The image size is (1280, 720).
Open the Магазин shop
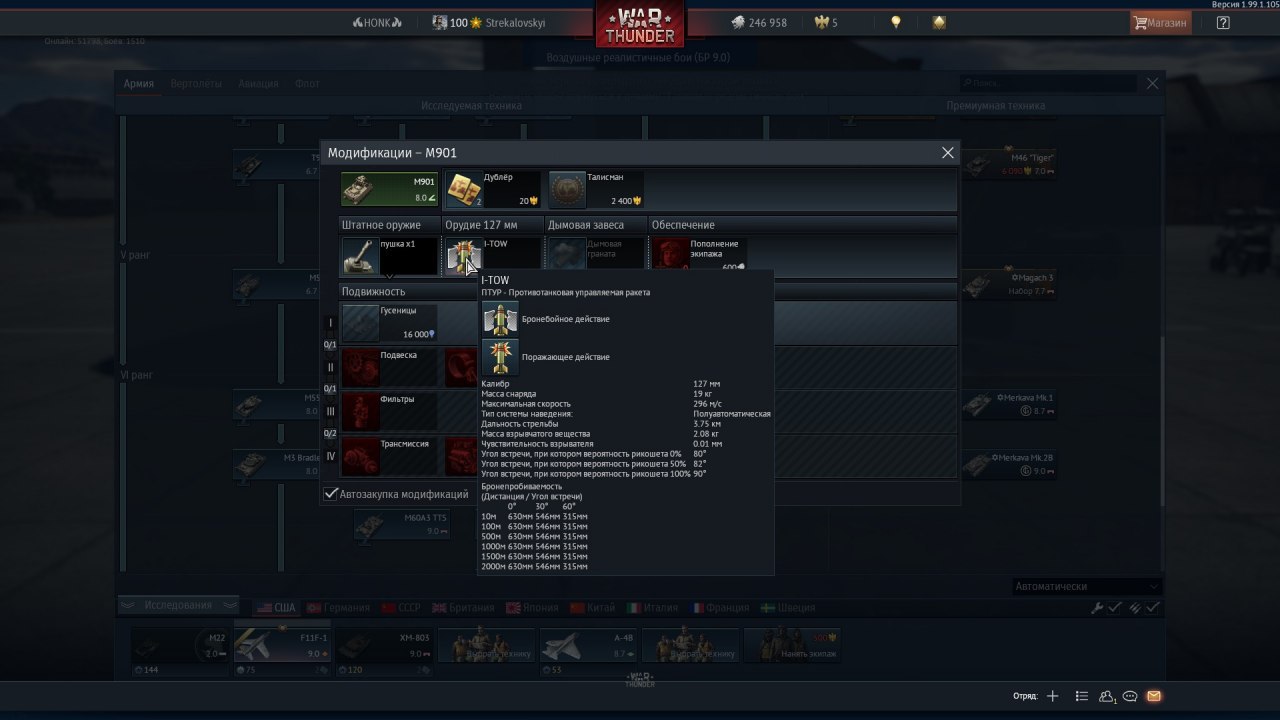coord(1160,22)
